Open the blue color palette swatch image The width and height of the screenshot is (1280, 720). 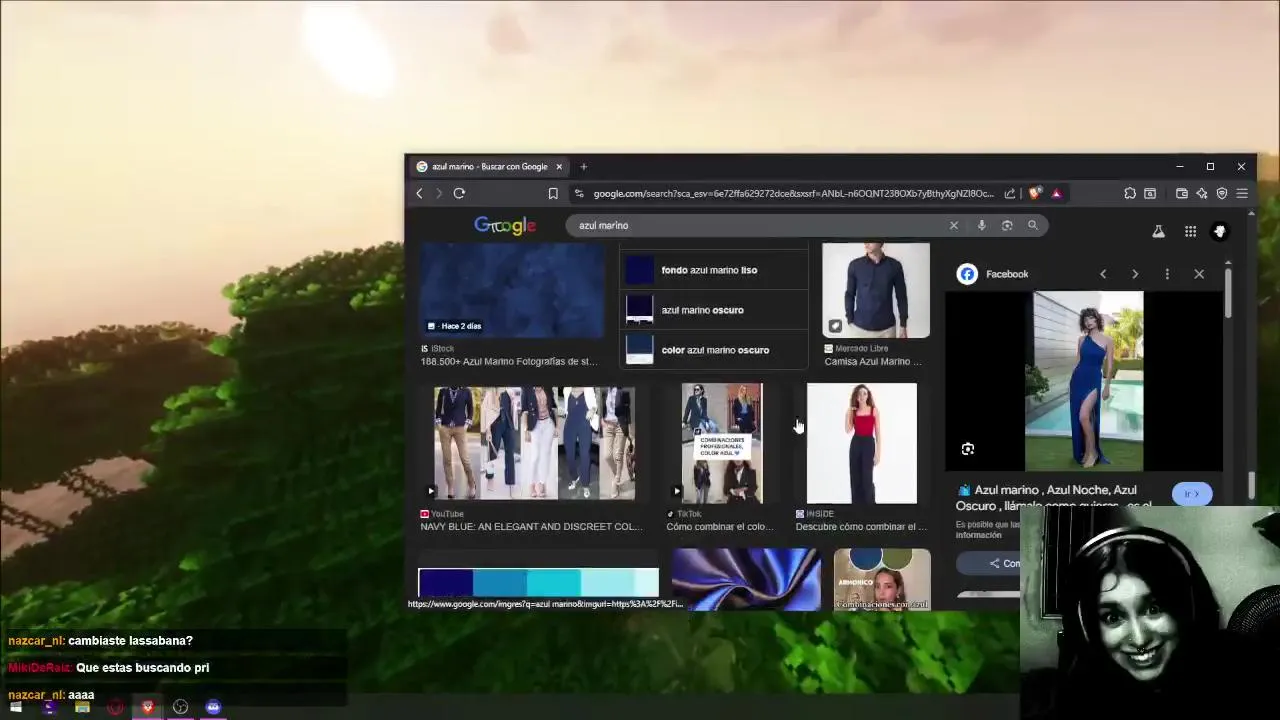[539, 582]
